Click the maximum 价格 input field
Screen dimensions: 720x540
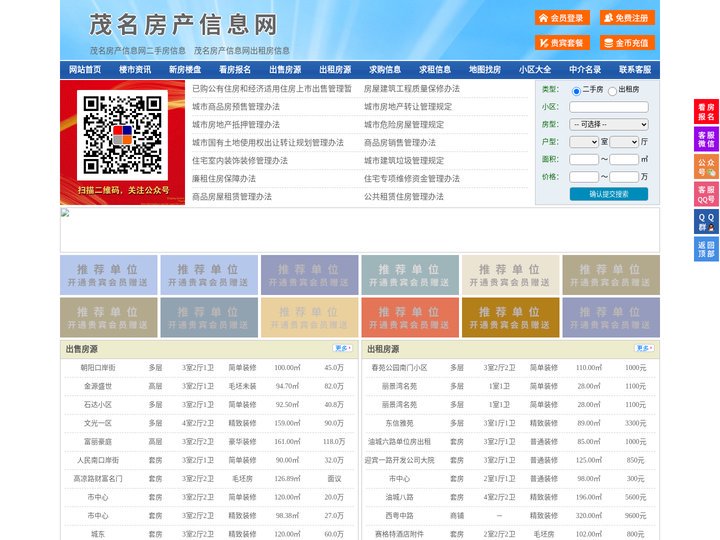[624, 177]
